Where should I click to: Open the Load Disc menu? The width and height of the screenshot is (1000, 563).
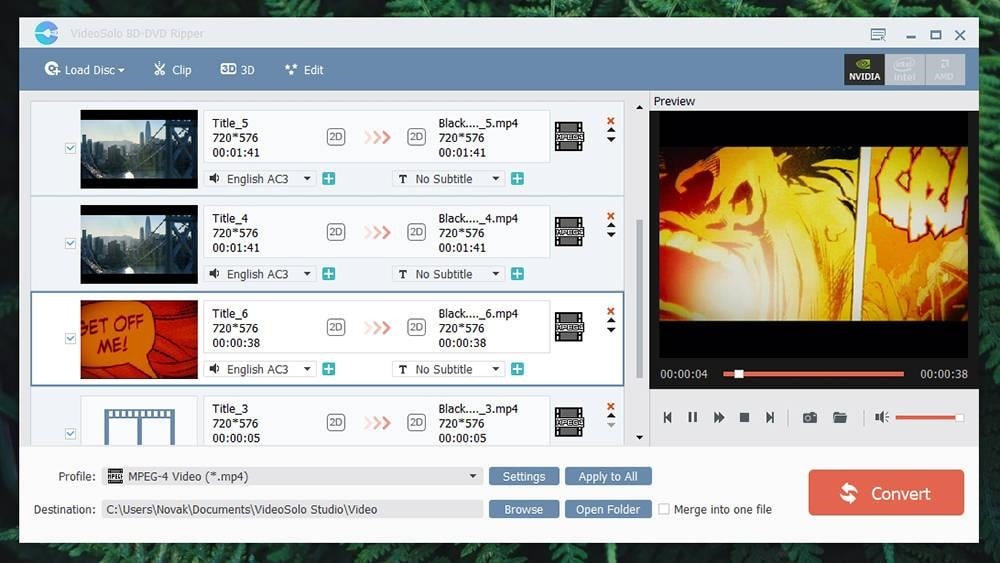84,69
